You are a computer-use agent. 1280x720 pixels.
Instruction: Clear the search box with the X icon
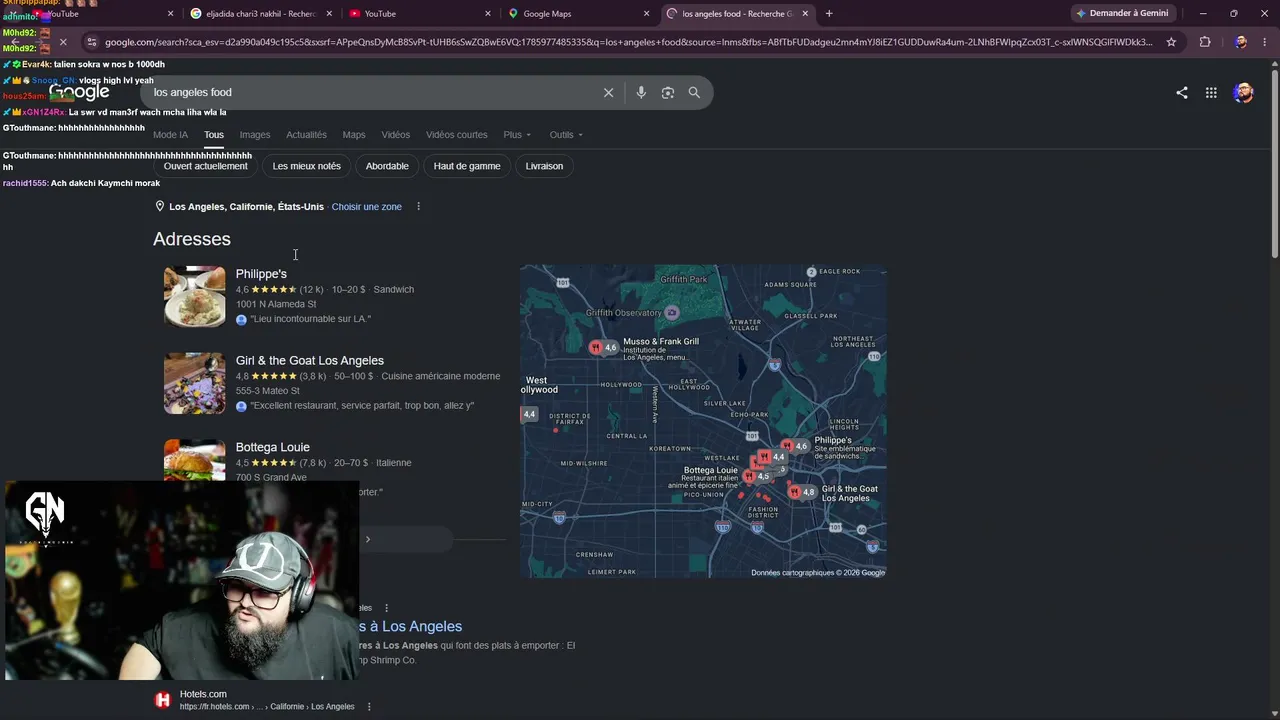608,92
